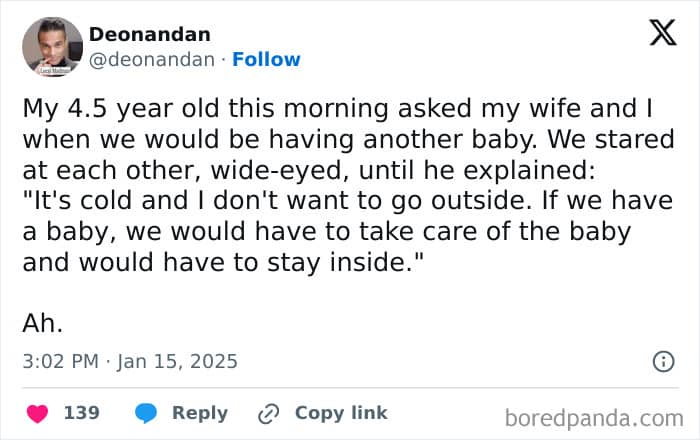This screenshot has width=700, height=440.
Task: Click the copy link chain icon
Action: click(x=268, y=413)
